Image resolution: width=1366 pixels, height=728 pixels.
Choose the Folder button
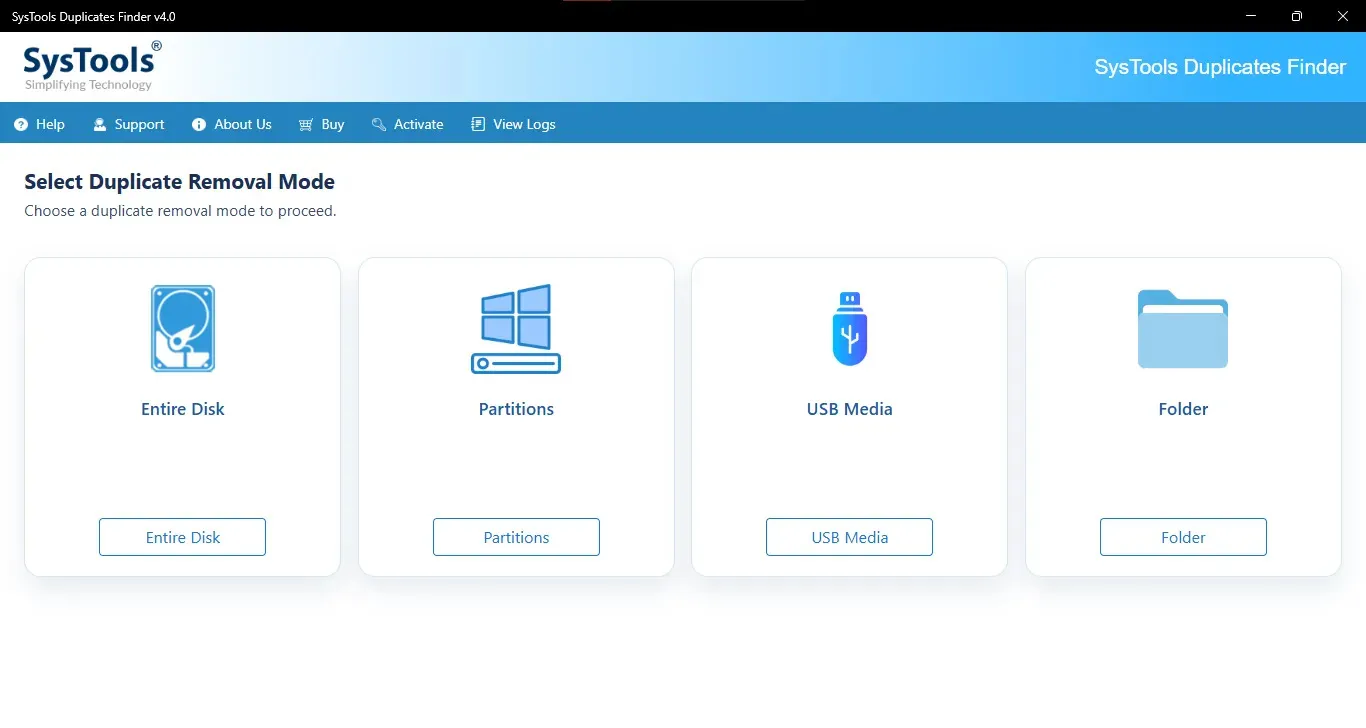1183,537
